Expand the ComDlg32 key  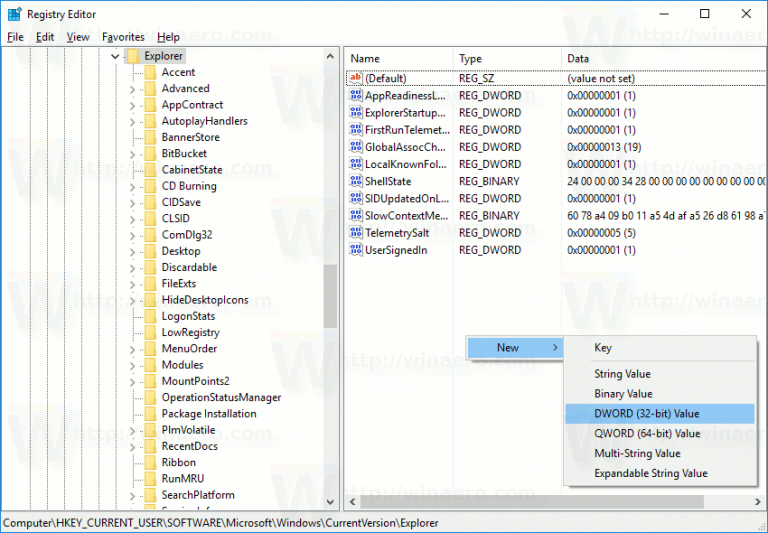click(132, 235)
